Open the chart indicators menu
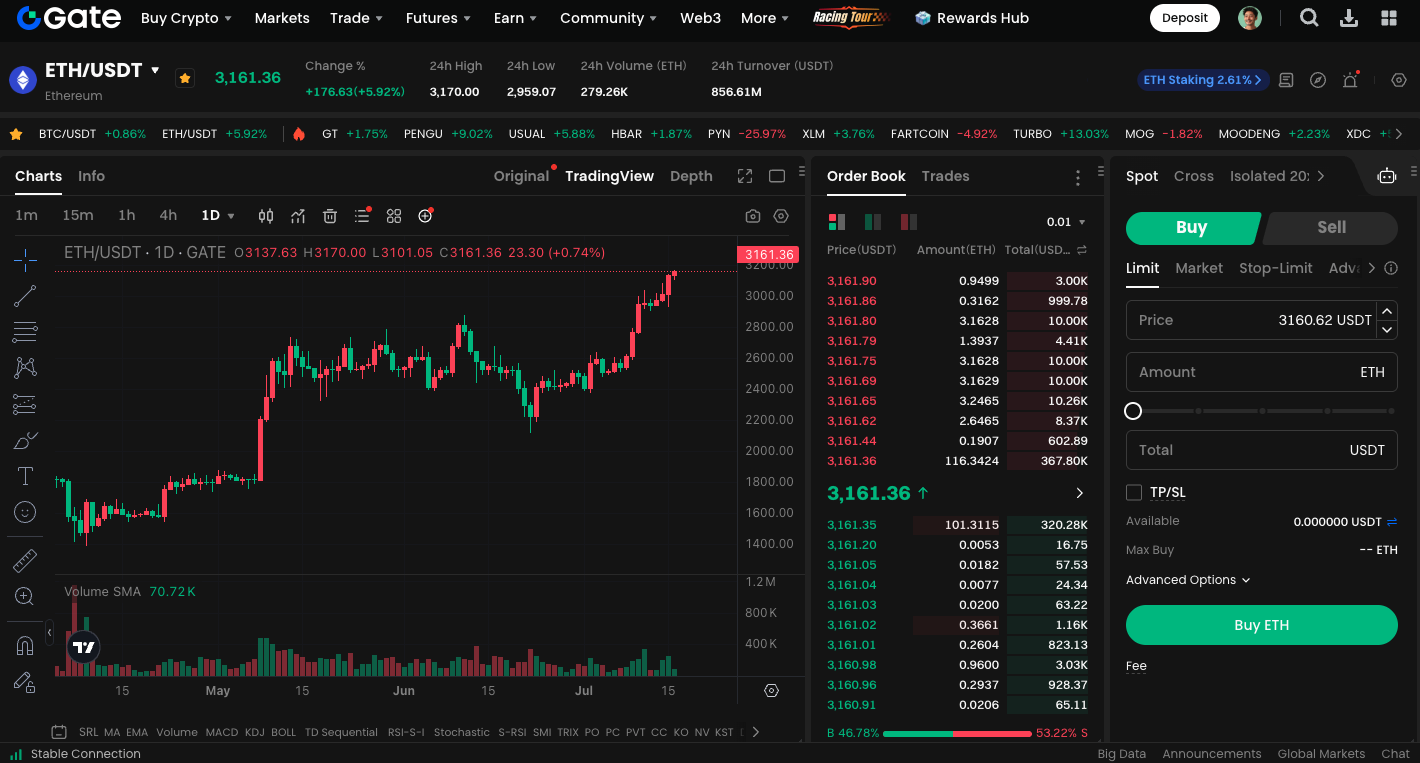This screenshot has height=763, width=1420. (298, 216)
